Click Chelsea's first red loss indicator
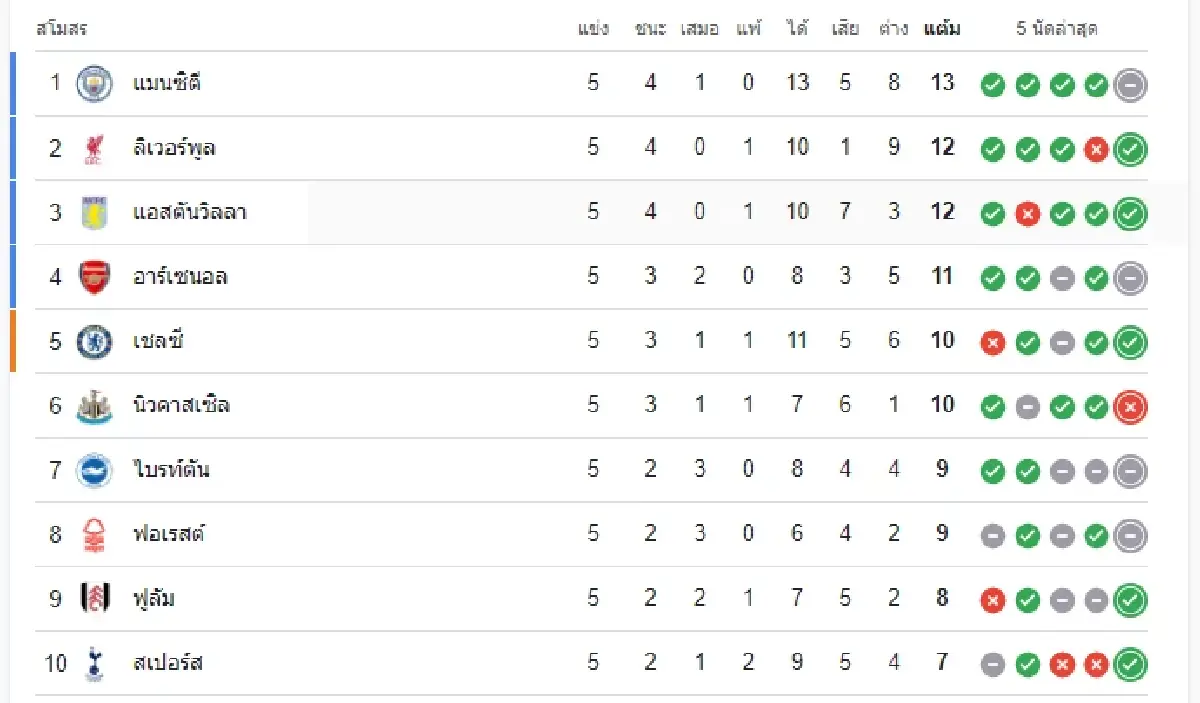1200x703 pixels. coord(993,343)
